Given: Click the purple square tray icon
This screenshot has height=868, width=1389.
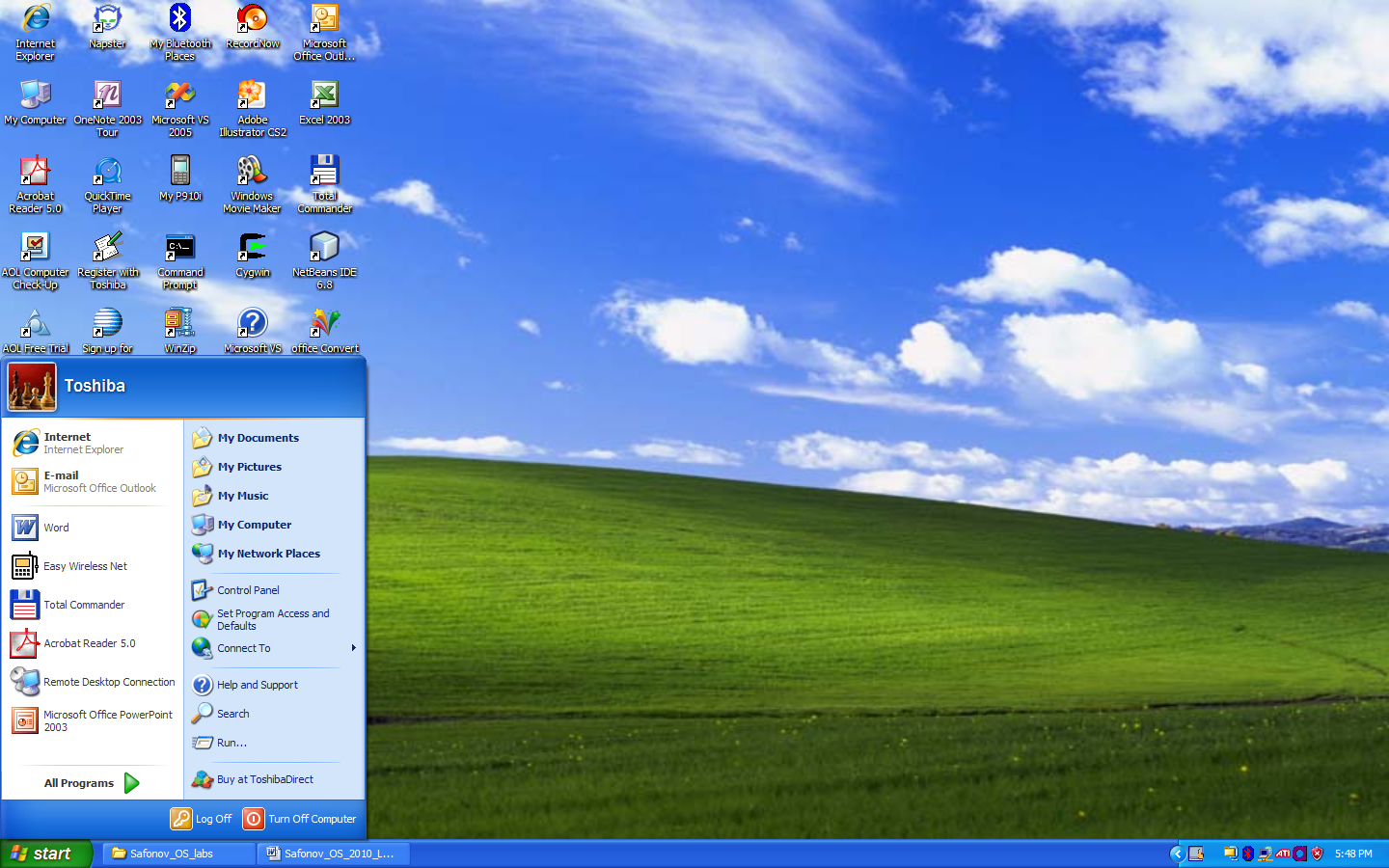Looking at the screenshot, I should [1300, 854].
